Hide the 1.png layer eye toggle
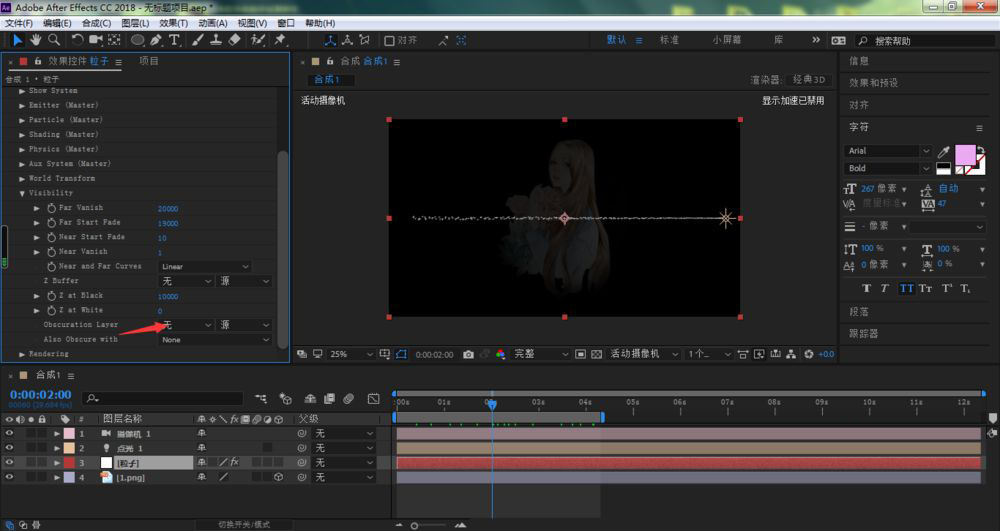This screenshot has height=531, width=1000. pyautogui.click(x=9, y=477)
